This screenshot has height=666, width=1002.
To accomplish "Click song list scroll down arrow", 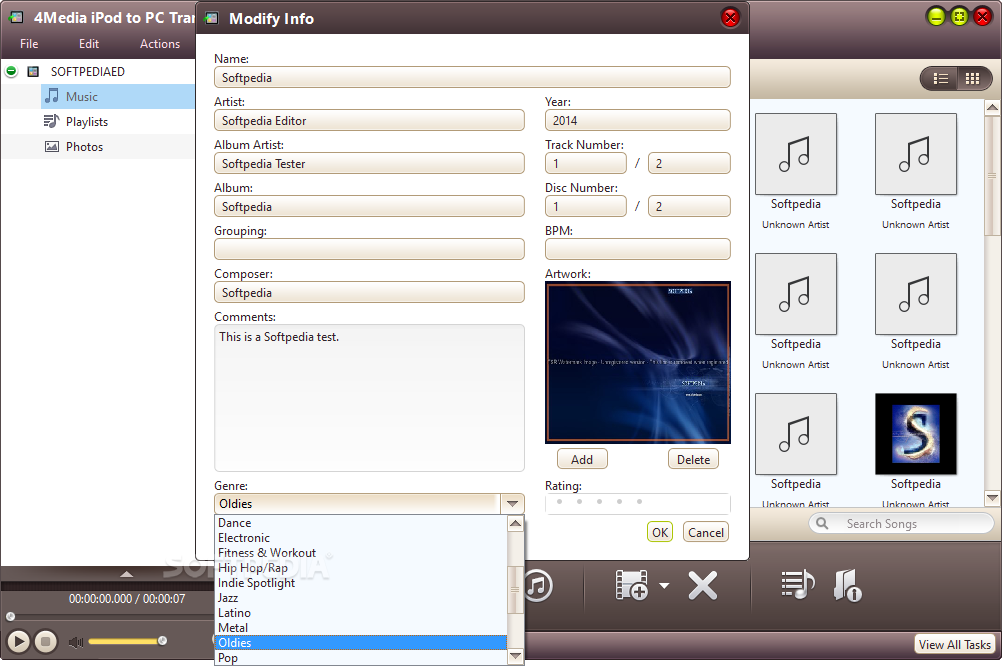I will 992,498.
